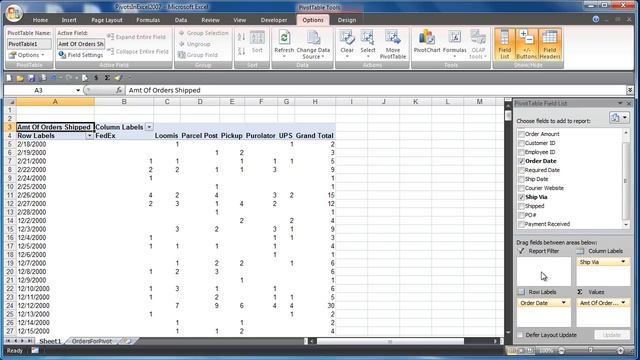Sort ascending A to Z icon
Viewport: 640px width, 360px height.
tap(241, 37)
